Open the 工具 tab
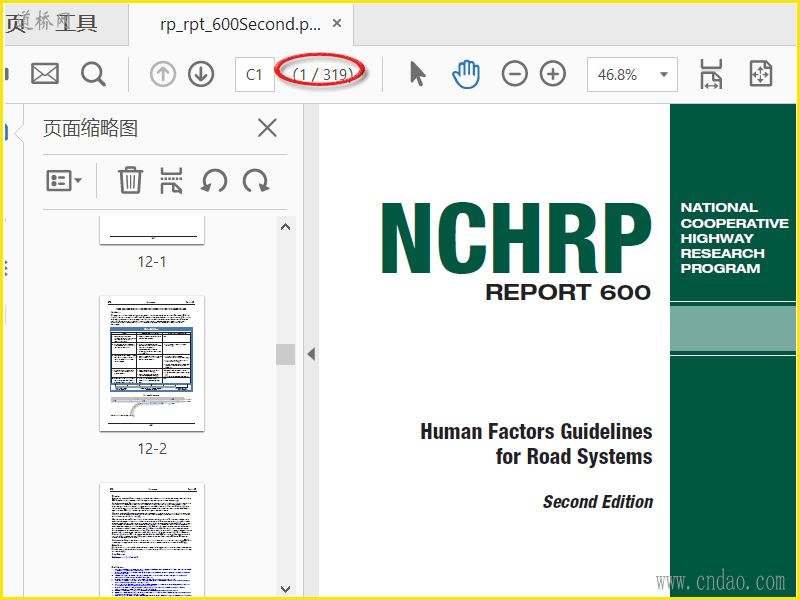Image resolution: width=800 pixels, height=600 pixels. pyautogui.click(x=76, y=23)
